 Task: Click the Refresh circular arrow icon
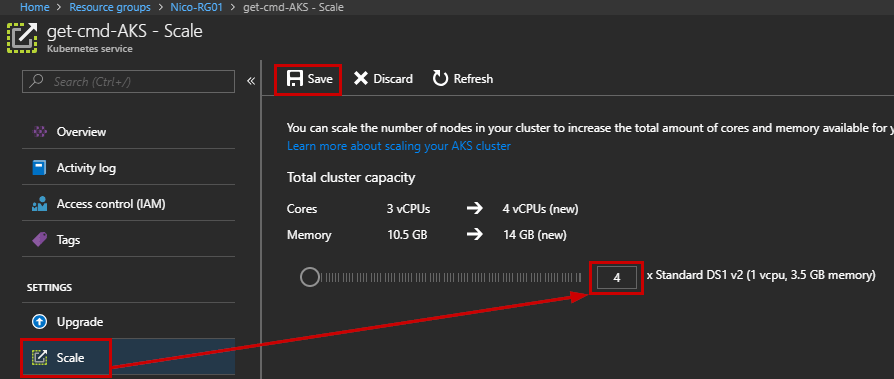pos(440,79)
